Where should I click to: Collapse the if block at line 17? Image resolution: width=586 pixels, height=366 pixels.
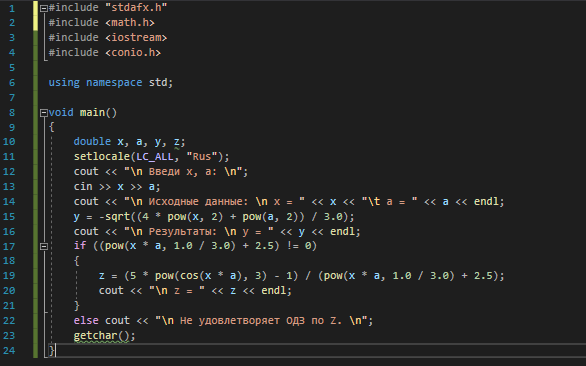pyautogui.click(x=44, y=246)
